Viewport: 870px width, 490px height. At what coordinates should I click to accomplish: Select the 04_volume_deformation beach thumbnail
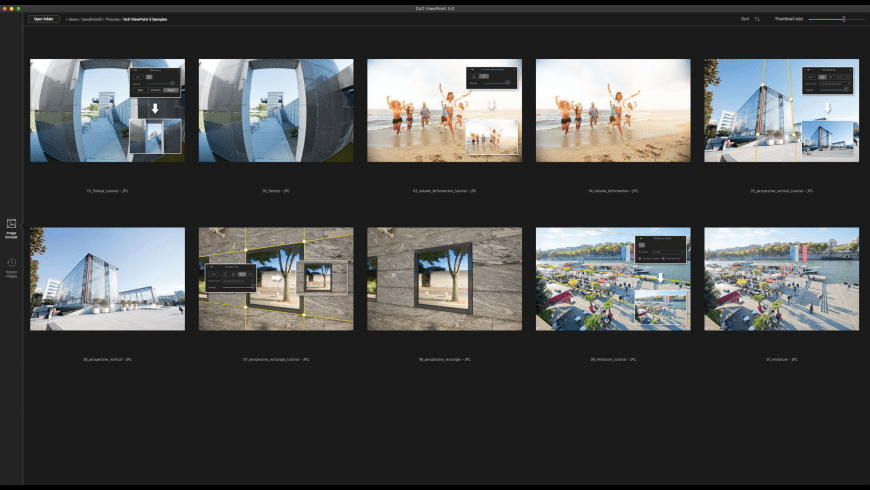(x=613, y=110)
